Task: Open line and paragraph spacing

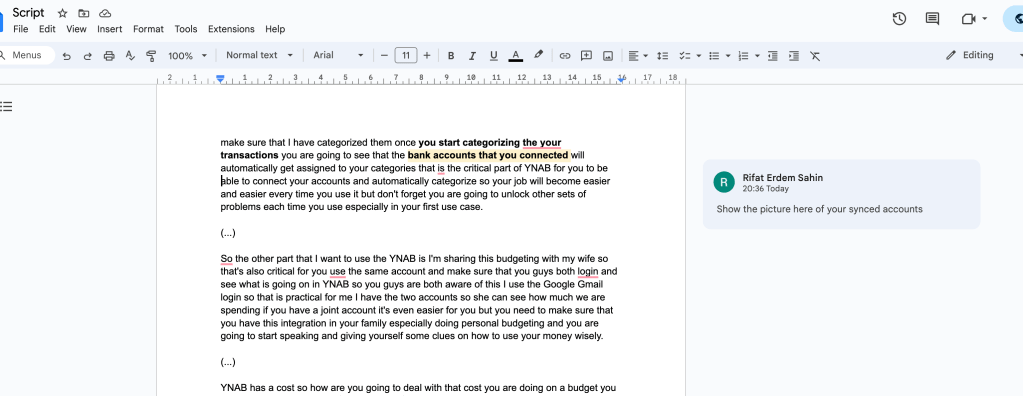Action: coord(662,56)
